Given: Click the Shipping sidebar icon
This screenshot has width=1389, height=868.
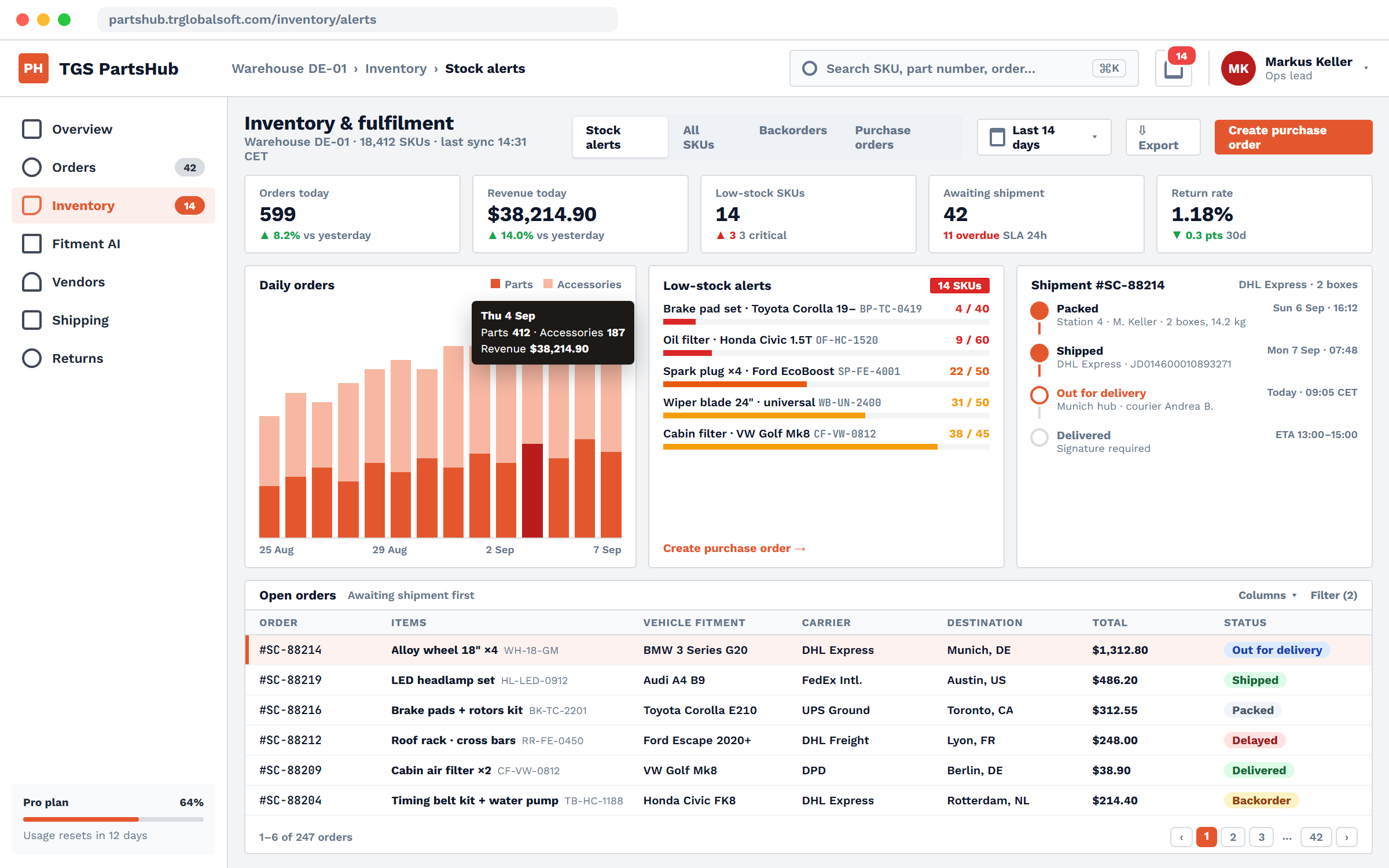Looking at the screenshot, I should pyautogui.click(x=32, y=320).
